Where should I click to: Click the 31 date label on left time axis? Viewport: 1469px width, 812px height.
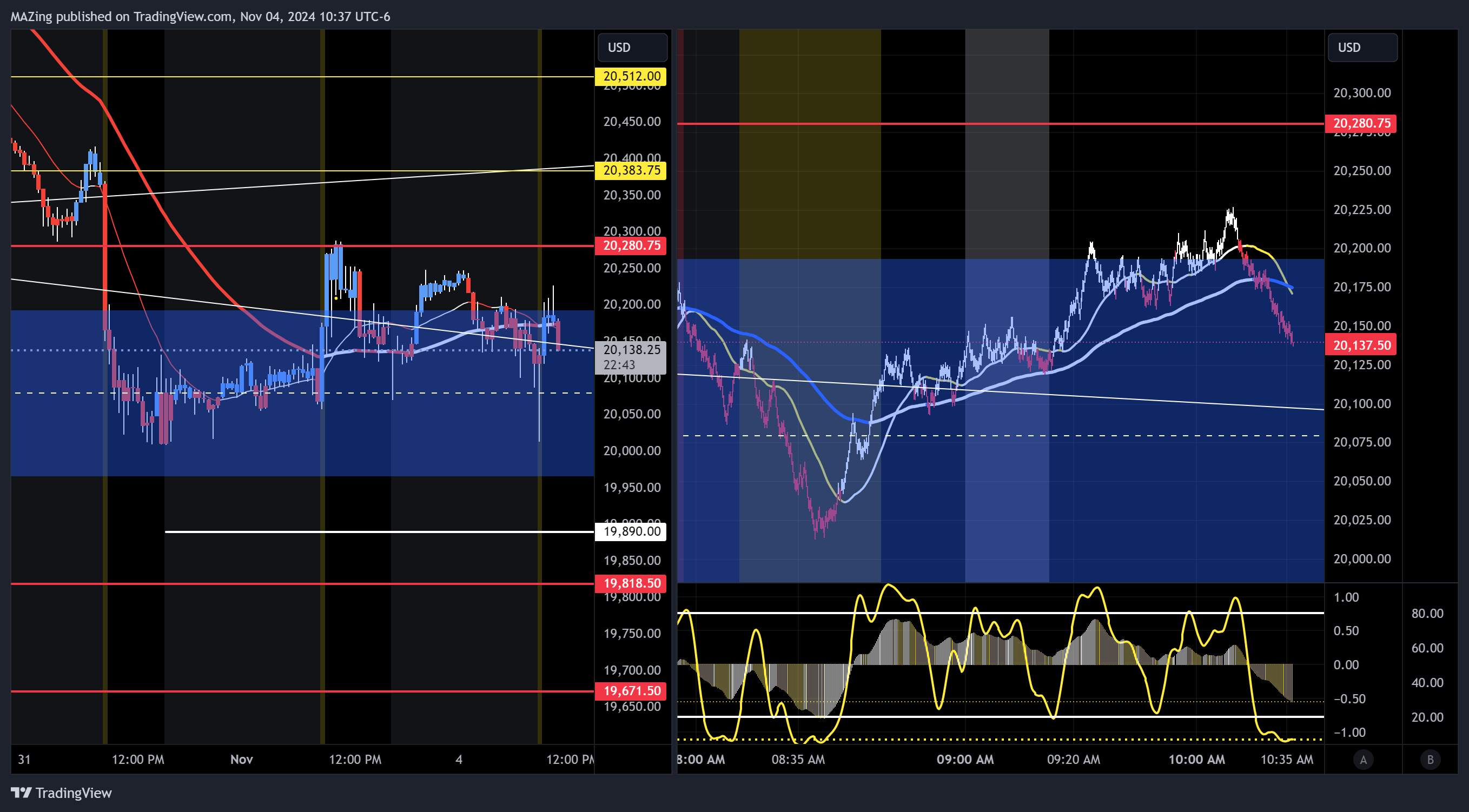[24, 760]
